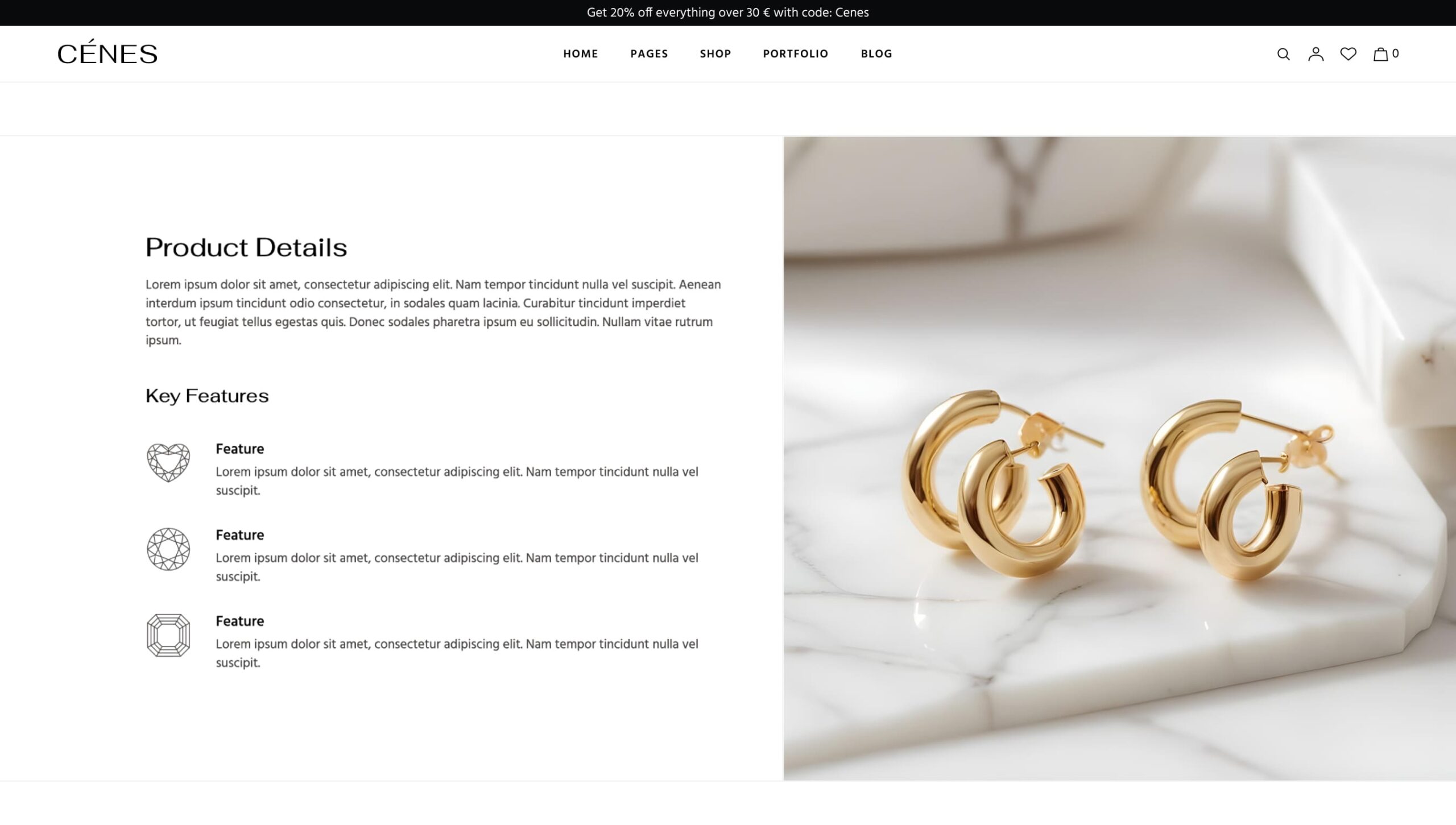Screen dimensions: 1456x825
Task: Open the search icon in header
Action: 1283,54
